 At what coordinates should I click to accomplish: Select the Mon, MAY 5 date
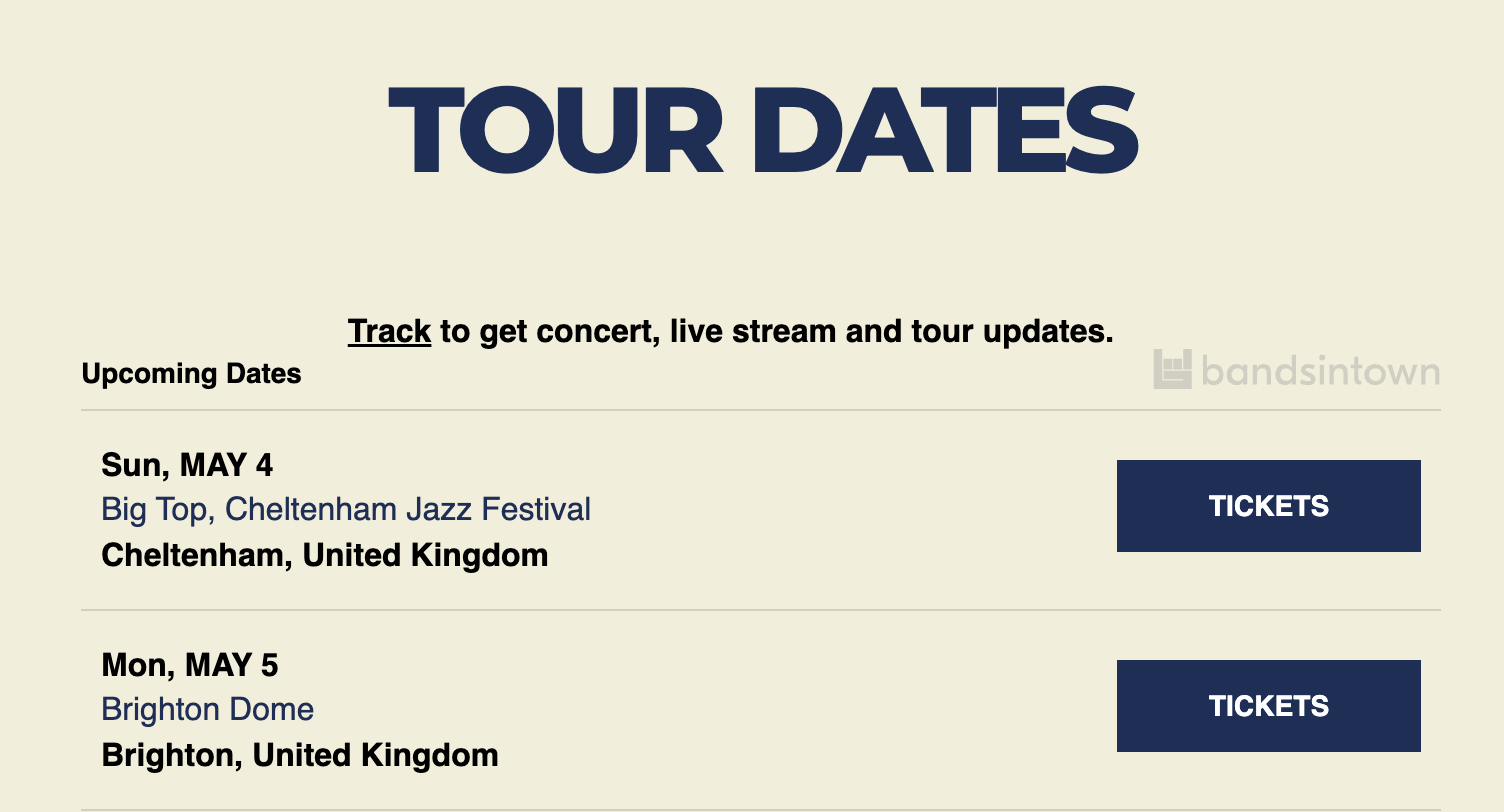coord(190,665)
